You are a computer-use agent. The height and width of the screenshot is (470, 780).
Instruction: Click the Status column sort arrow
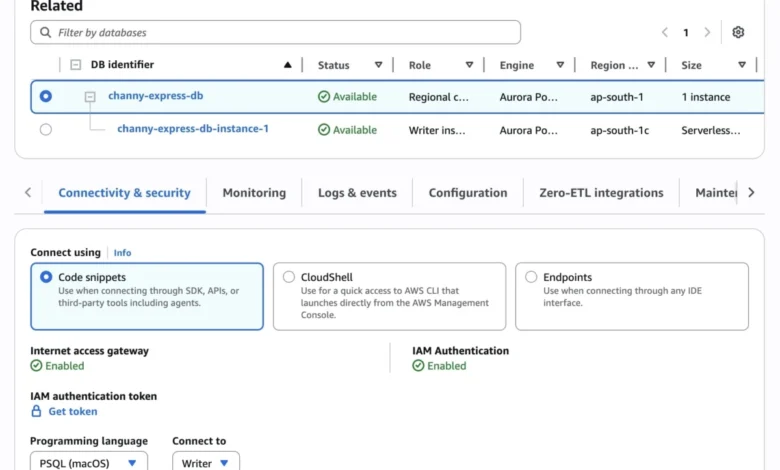[378, 65]
